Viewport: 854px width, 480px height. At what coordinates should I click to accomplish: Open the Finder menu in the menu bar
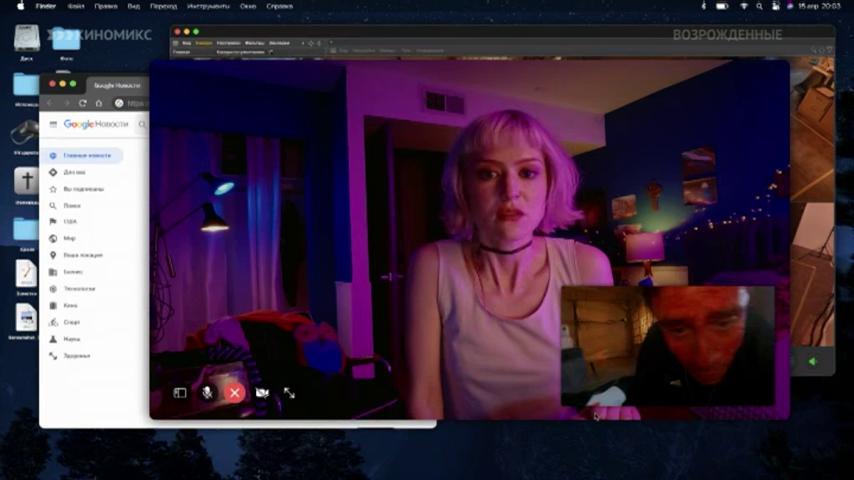(46, 6)
